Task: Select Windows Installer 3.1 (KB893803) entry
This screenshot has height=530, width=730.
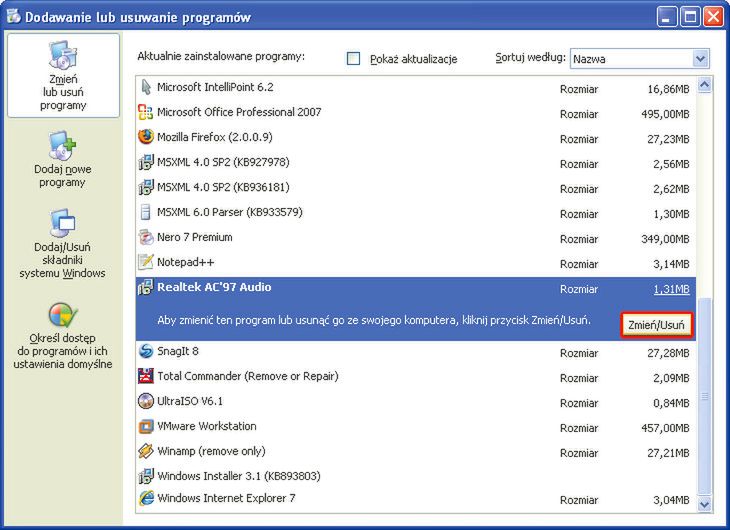Action: click(x=416, y=476)
